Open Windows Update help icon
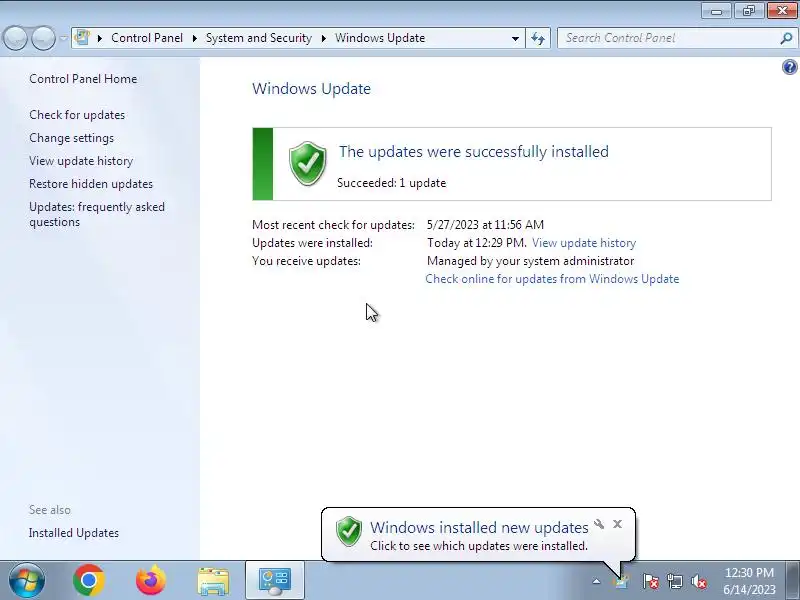800x600 pixels. (789, 67)
